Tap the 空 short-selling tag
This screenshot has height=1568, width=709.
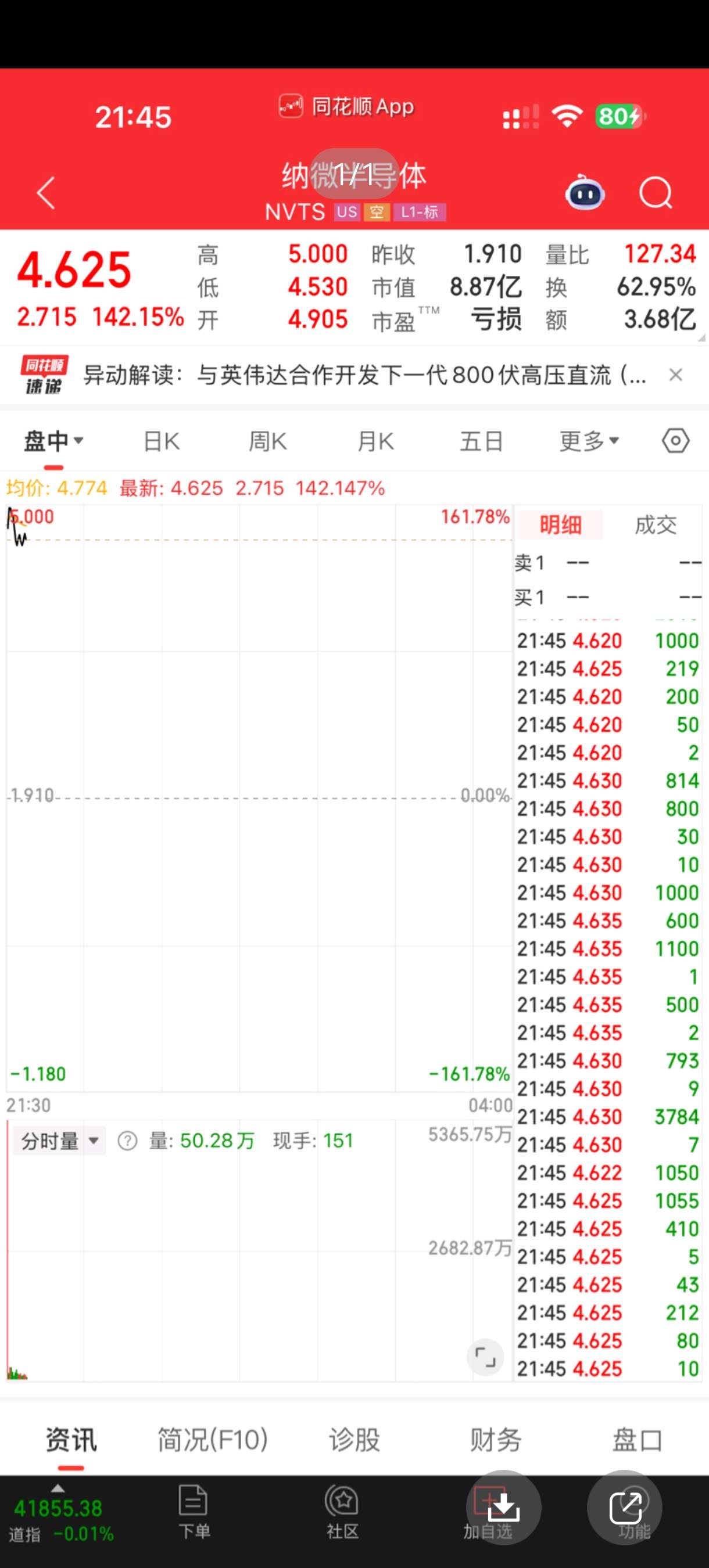pyautogui.click(x=377, y=212)
